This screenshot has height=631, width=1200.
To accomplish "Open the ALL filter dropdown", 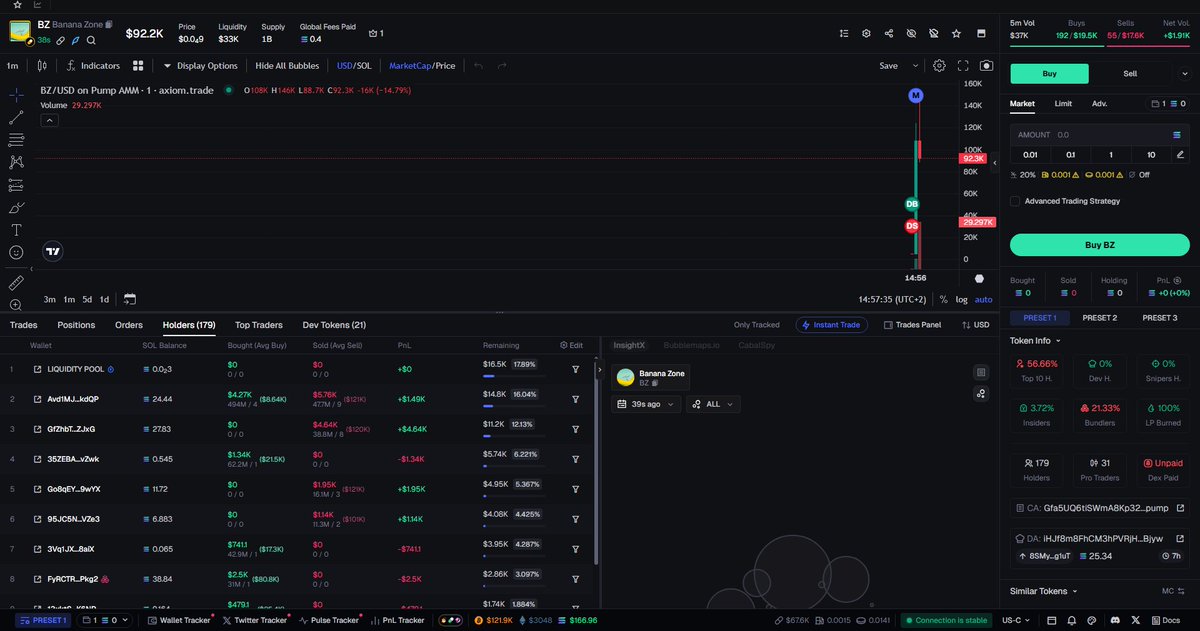I will (x=713, y=404).
